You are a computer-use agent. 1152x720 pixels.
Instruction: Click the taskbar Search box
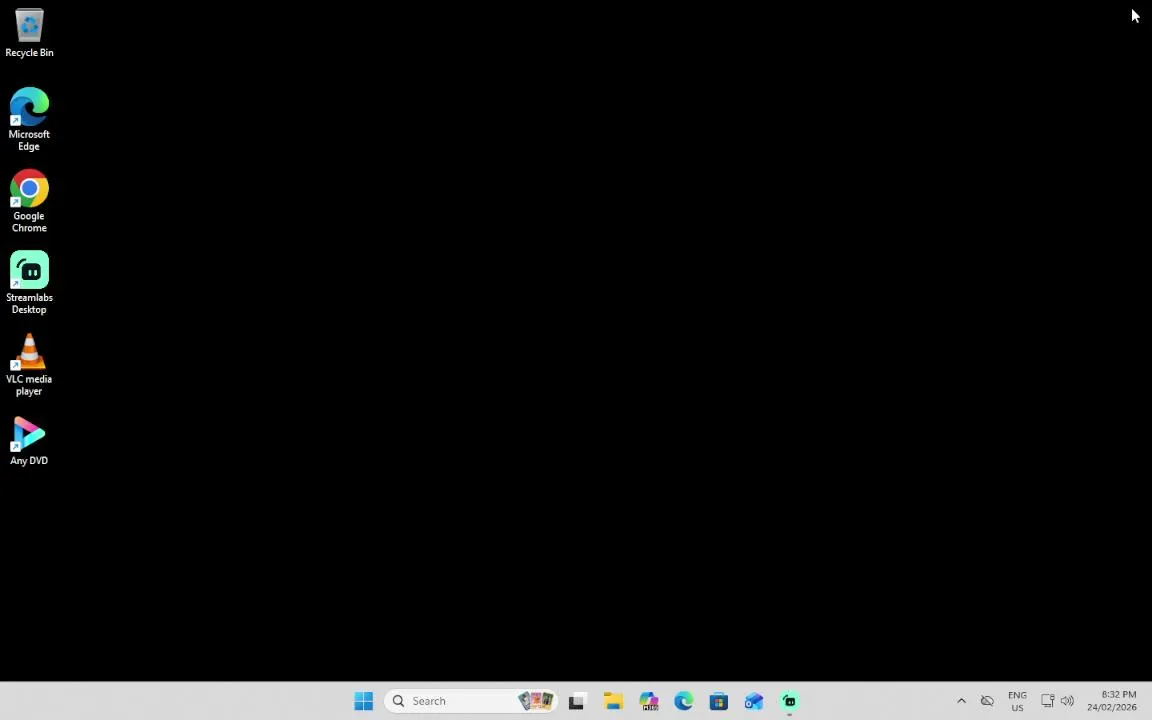(471, 701)
